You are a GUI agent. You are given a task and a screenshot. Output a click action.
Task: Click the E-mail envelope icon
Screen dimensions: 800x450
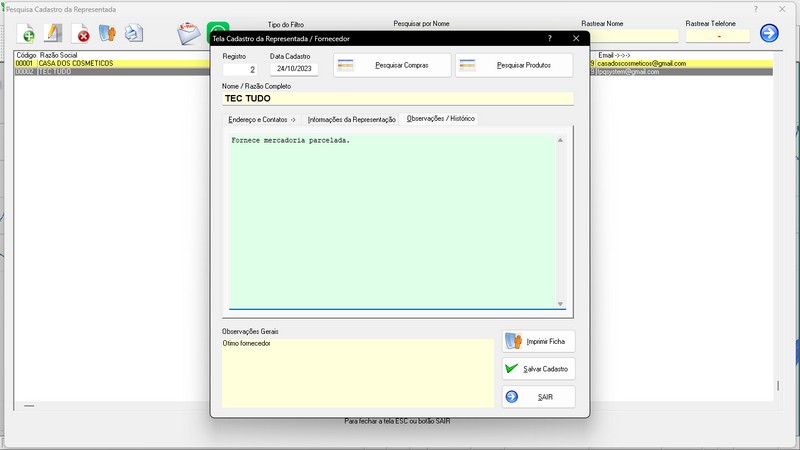pos(189,33)
